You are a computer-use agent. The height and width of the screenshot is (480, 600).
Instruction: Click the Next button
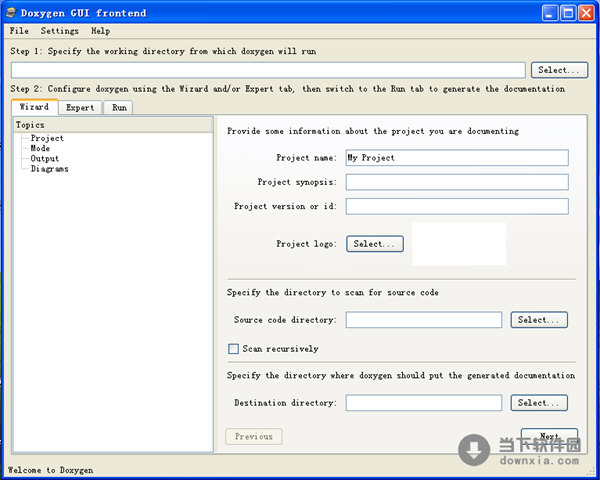[549, 436]
